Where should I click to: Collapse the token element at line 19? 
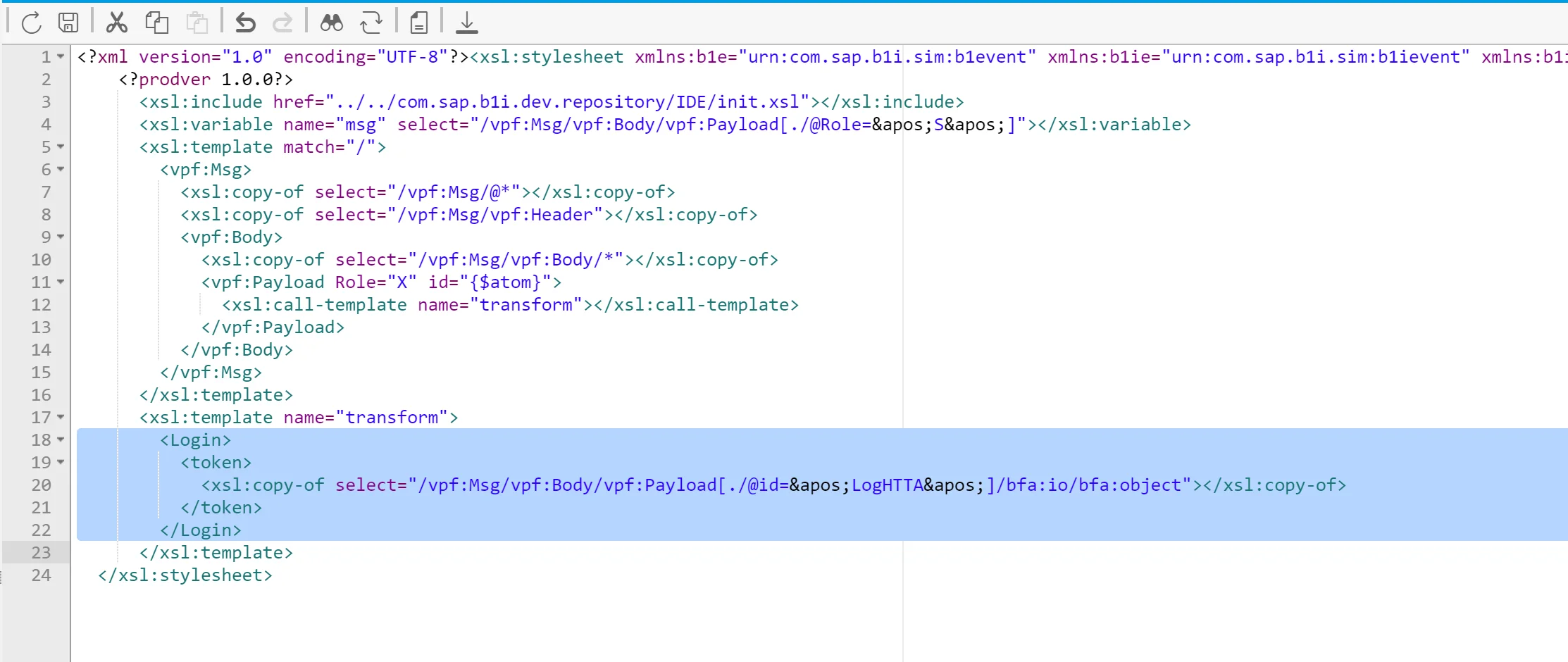[61, 462]
